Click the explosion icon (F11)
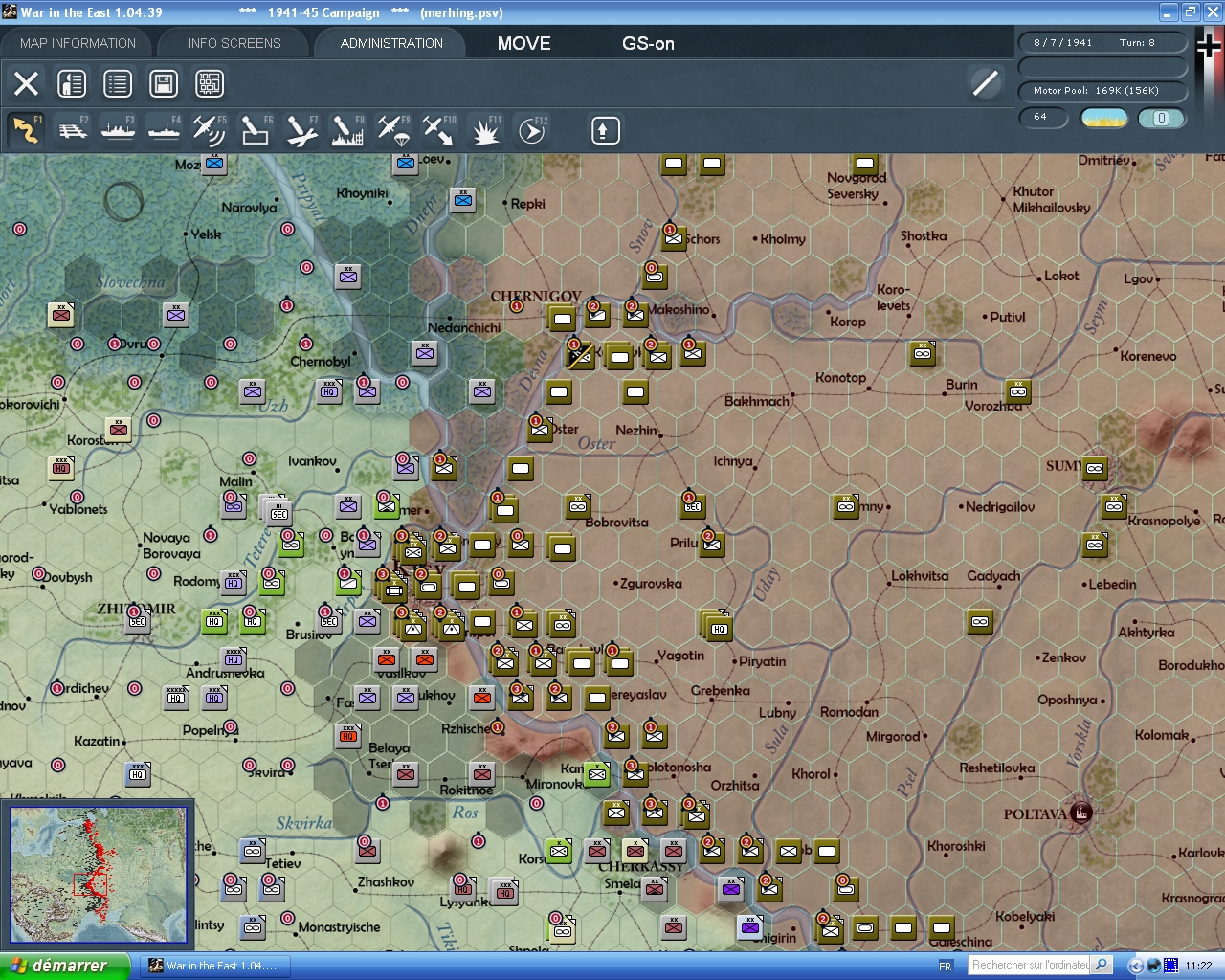1225x980 pixels. pyautogui.click(x=485, y=130)
